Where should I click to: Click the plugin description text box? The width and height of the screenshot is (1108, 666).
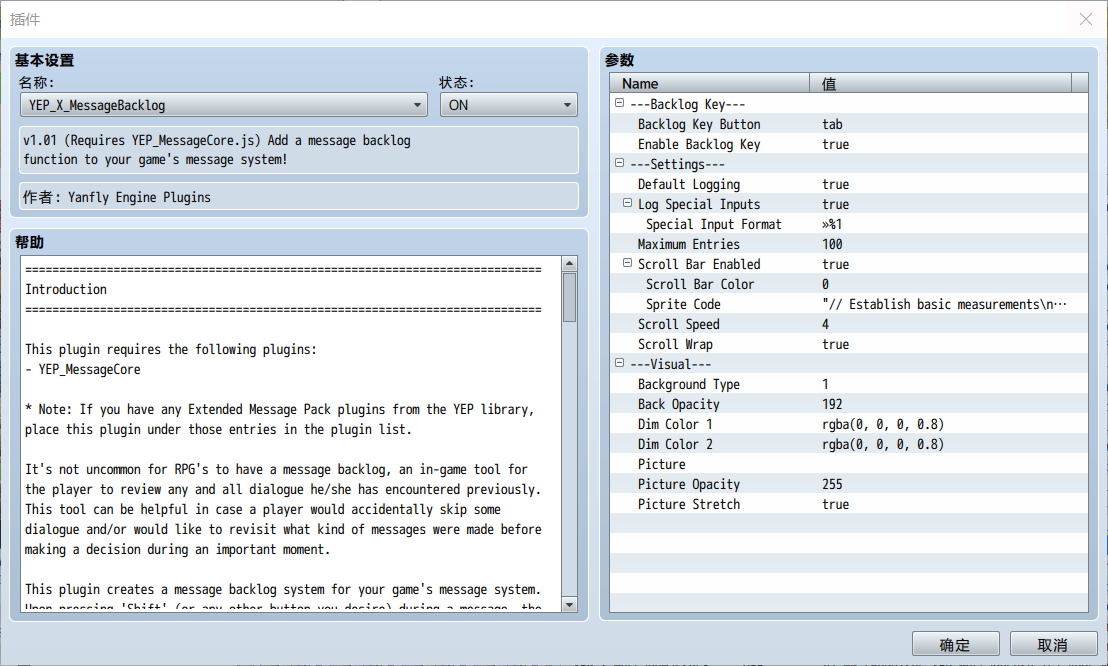(299, 150)
